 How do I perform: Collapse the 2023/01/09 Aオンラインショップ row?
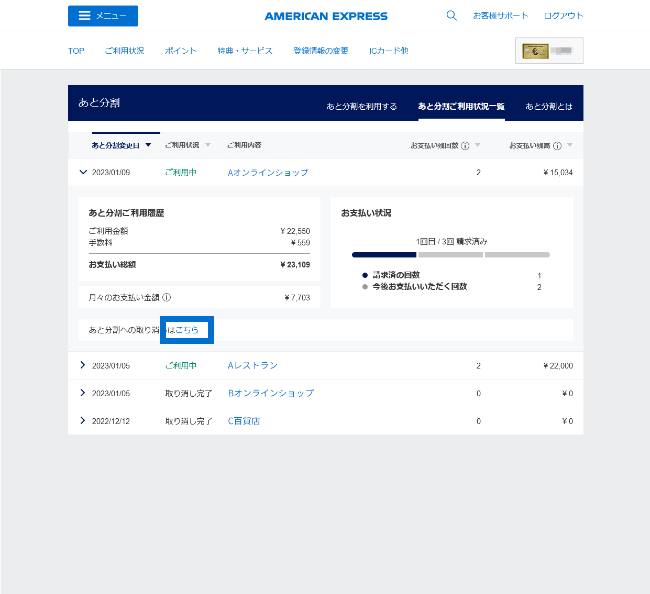click(83, 172)
